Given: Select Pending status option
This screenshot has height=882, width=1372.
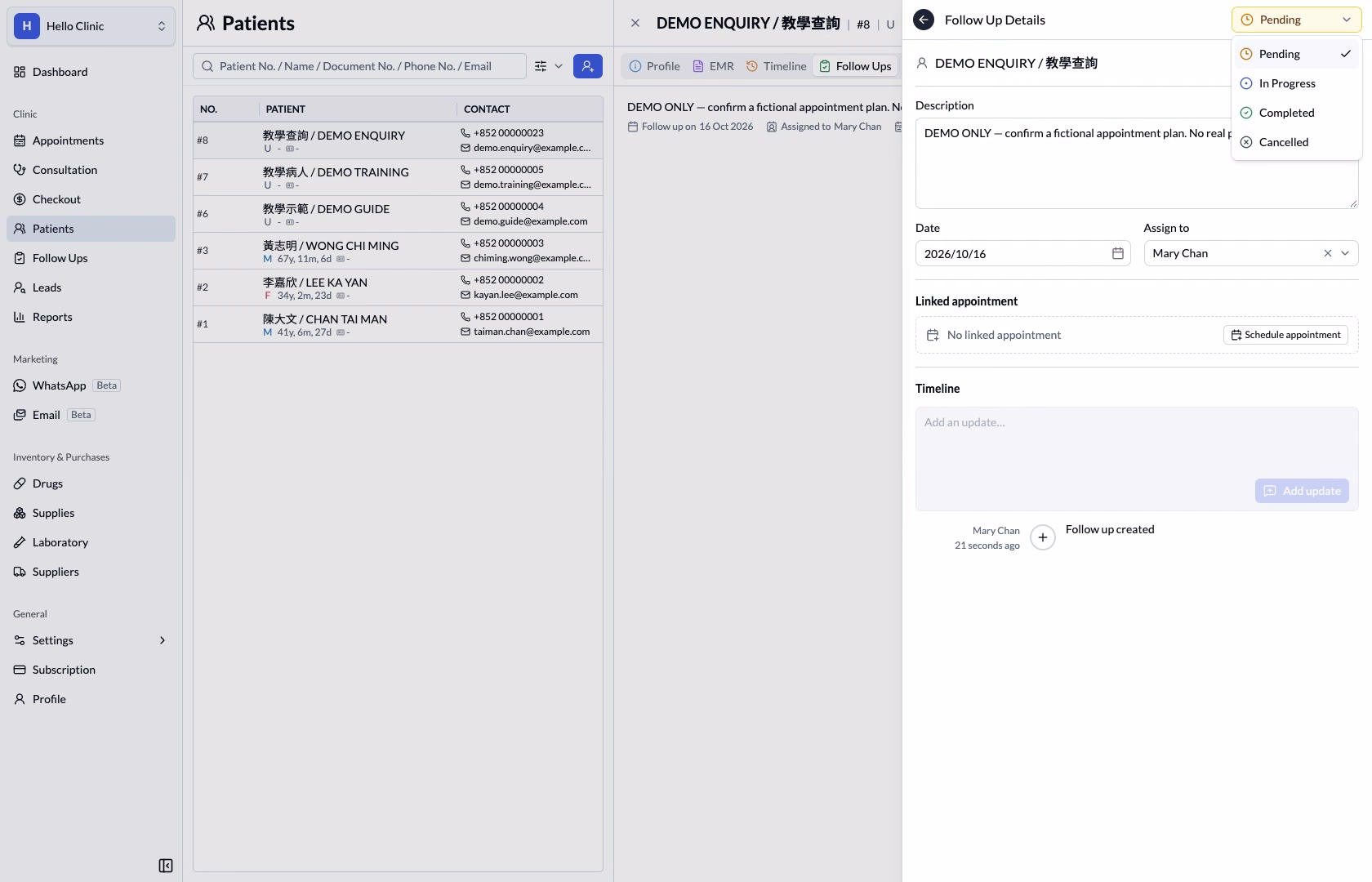Looking at the screenshot, I should pos(1296,54).
